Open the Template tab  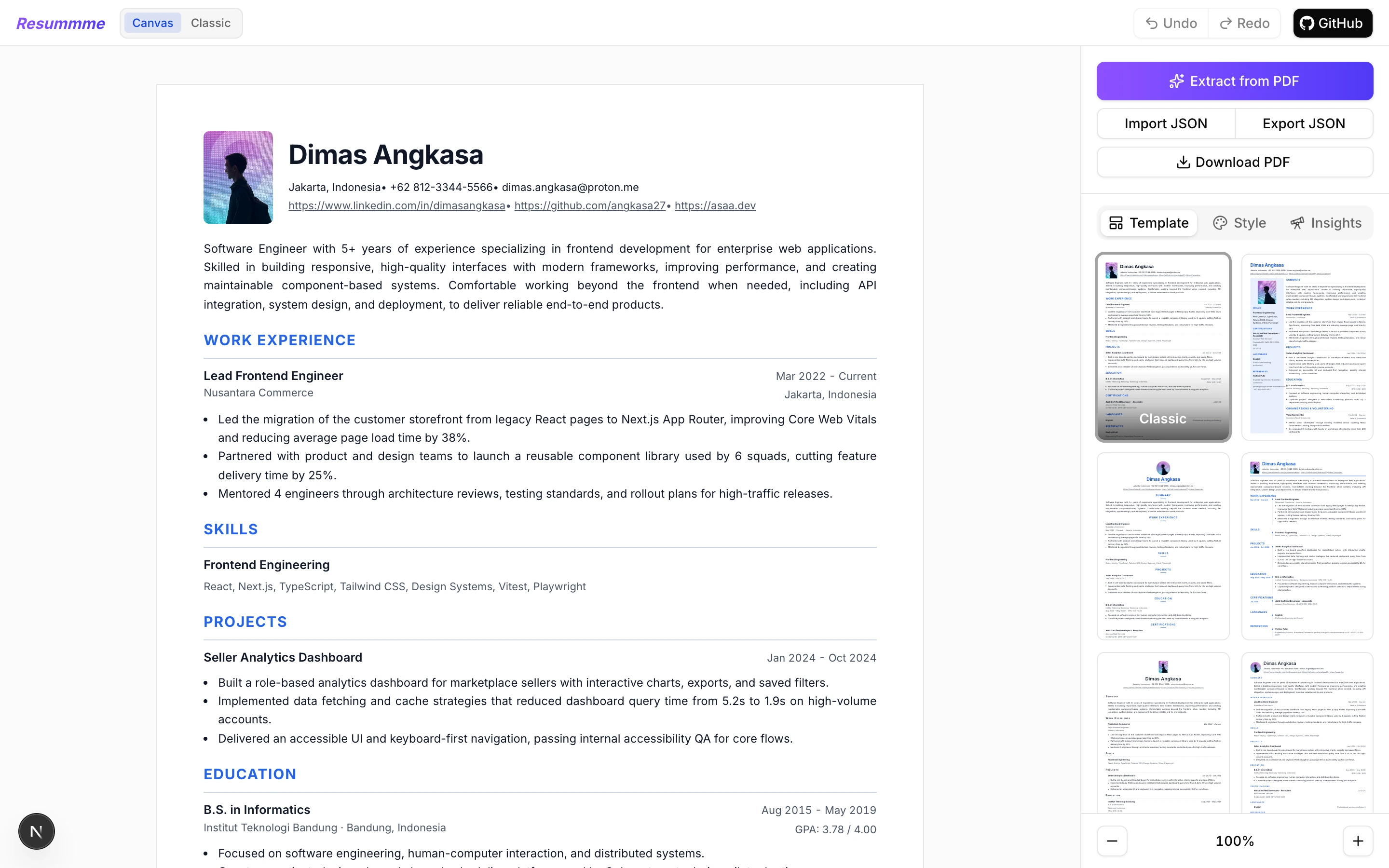click(1148, 223)
